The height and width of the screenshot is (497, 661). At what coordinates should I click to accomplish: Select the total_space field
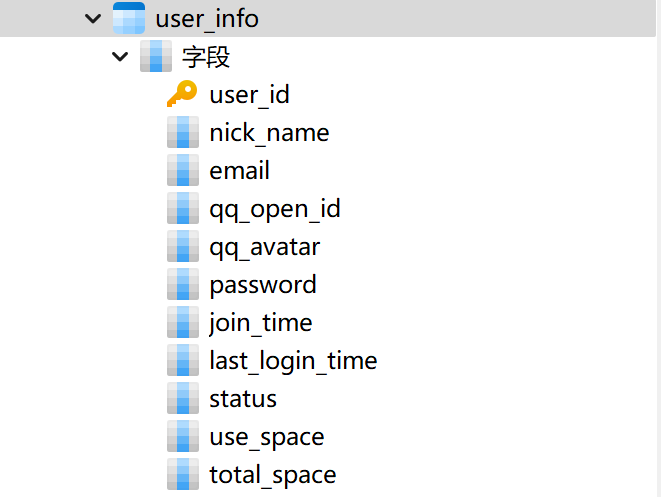(273, 476)
